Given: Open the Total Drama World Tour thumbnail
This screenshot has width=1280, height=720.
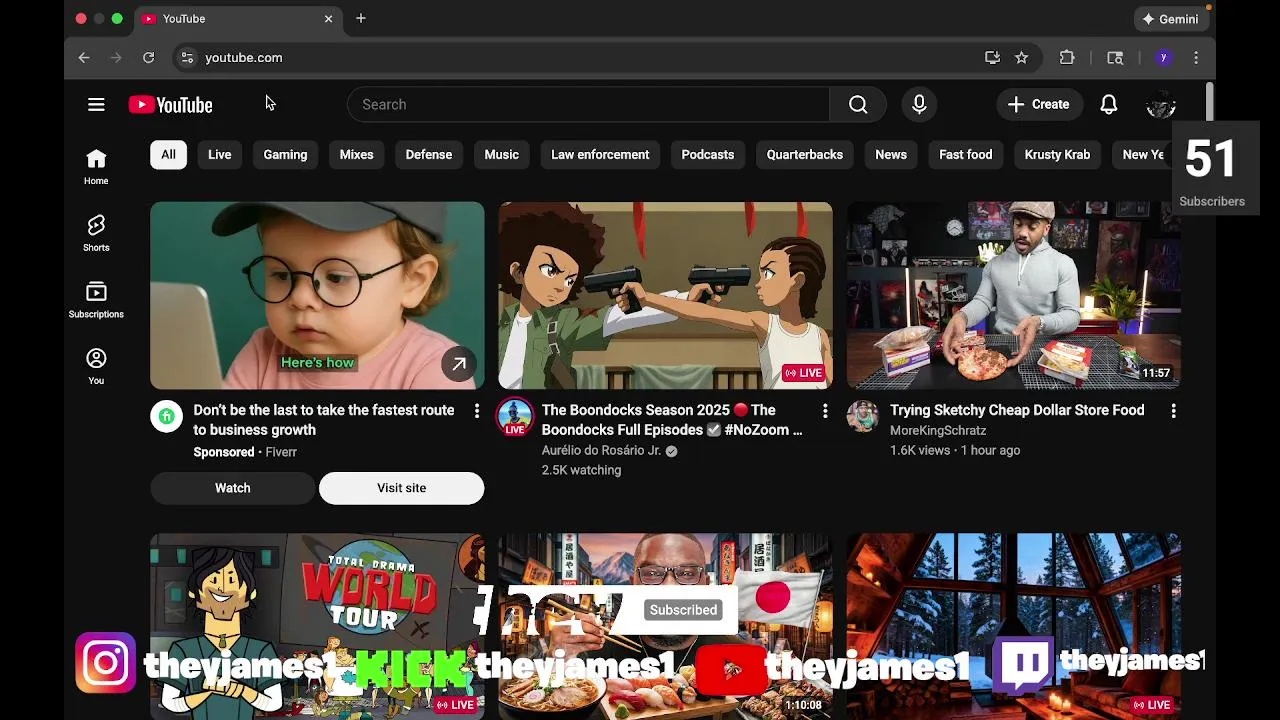Looking at the screenshot, I should click(317, 626).
